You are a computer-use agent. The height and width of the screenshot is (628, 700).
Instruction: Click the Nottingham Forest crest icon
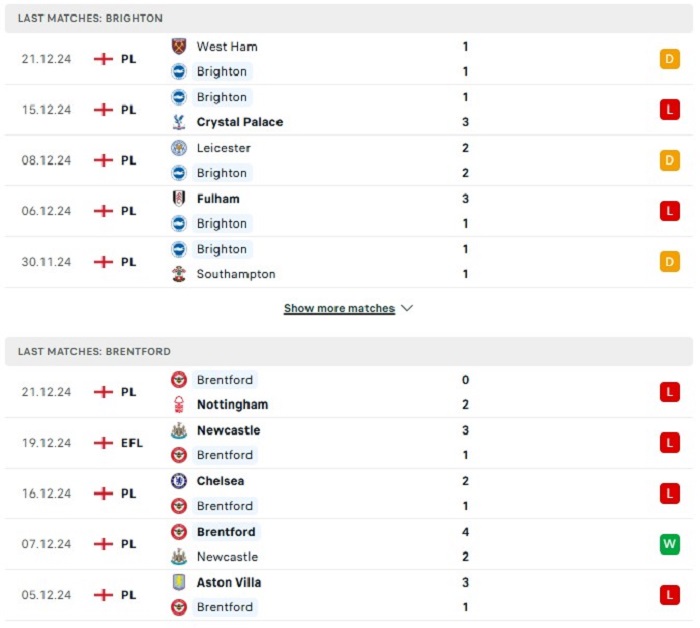coord(179,404)
